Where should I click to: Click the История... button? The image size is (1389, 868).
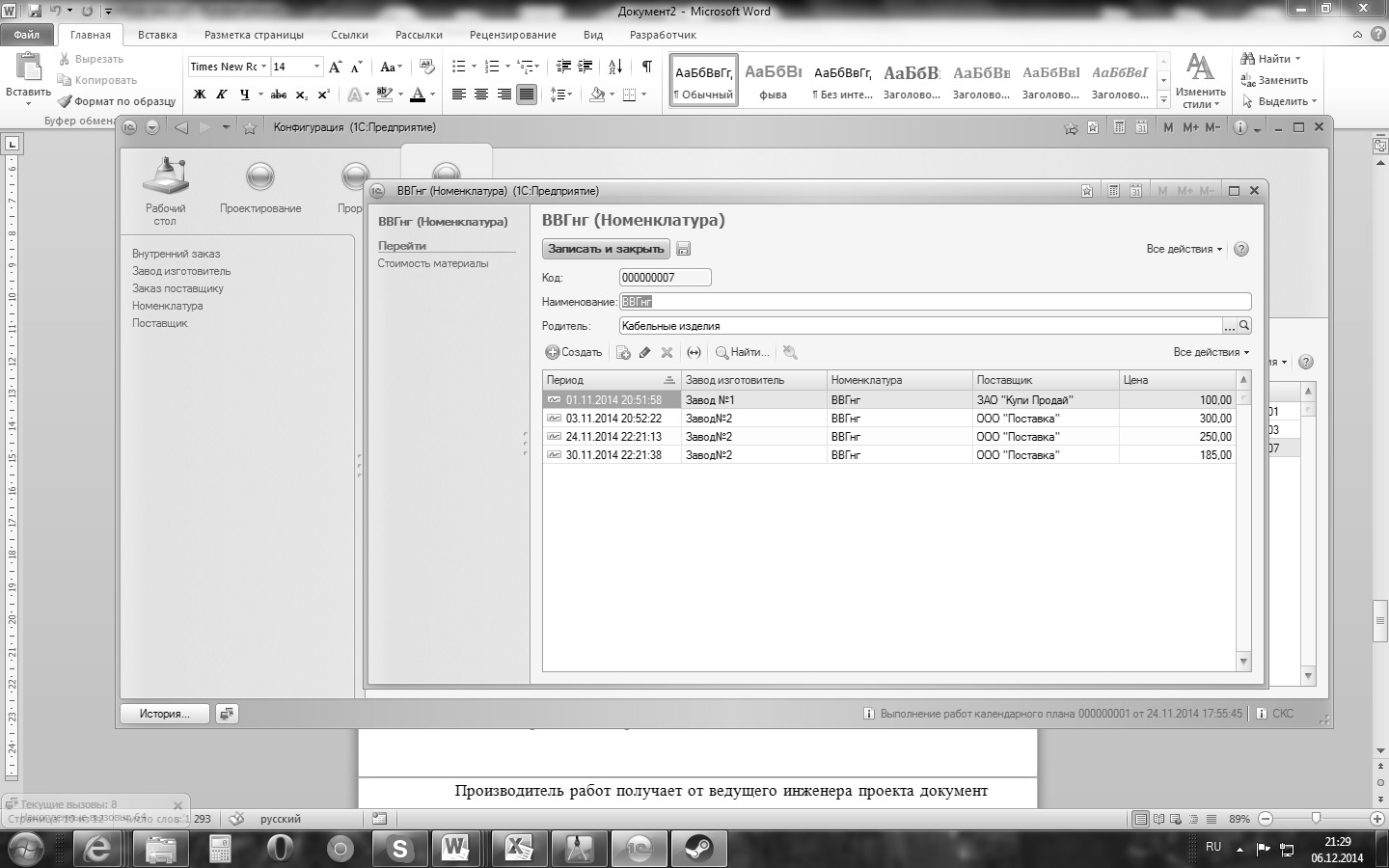164,714
